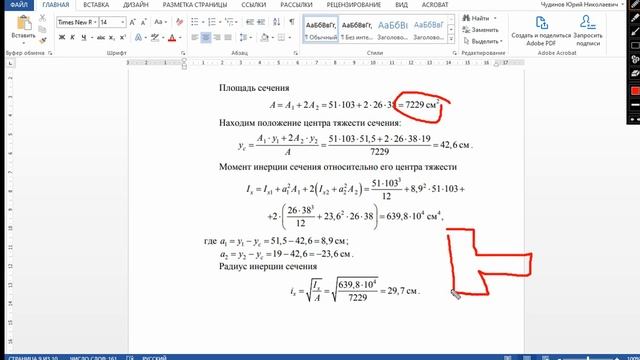640x360 pixels.
Task: Toggle Italic (К) formatting
Action: [72, 38]
